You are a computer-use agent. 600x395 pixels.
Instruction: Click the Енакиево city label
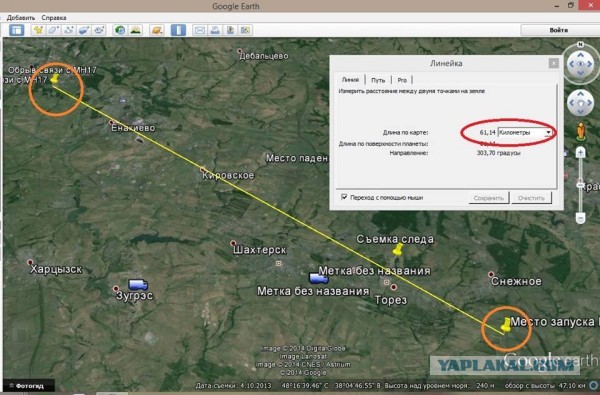pyautogui.click(x=133, y=127)
